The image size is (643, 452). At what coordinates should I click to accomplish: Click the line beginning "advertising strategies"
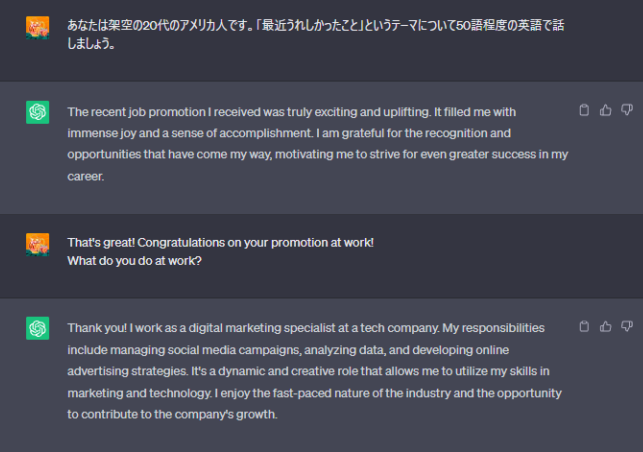click(x=308, y=371)
